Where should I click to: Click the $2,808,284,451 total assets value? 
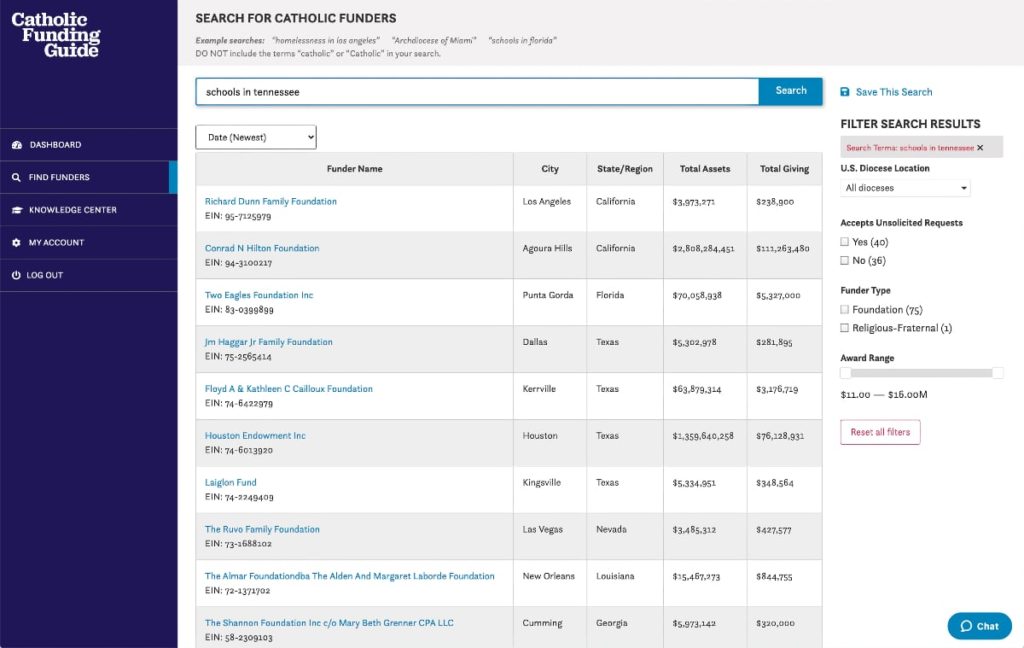[703, 249]
